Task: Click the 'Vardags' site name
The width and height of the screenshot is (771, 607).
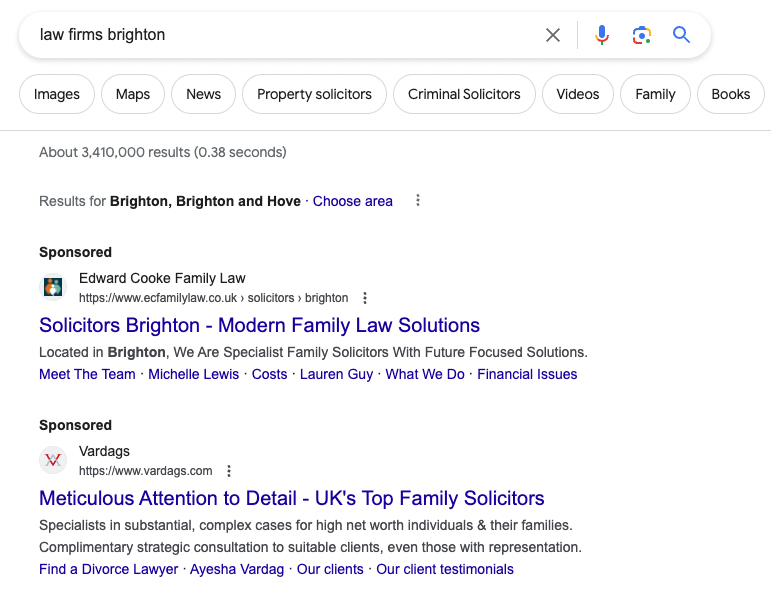Action: (104, 452)
